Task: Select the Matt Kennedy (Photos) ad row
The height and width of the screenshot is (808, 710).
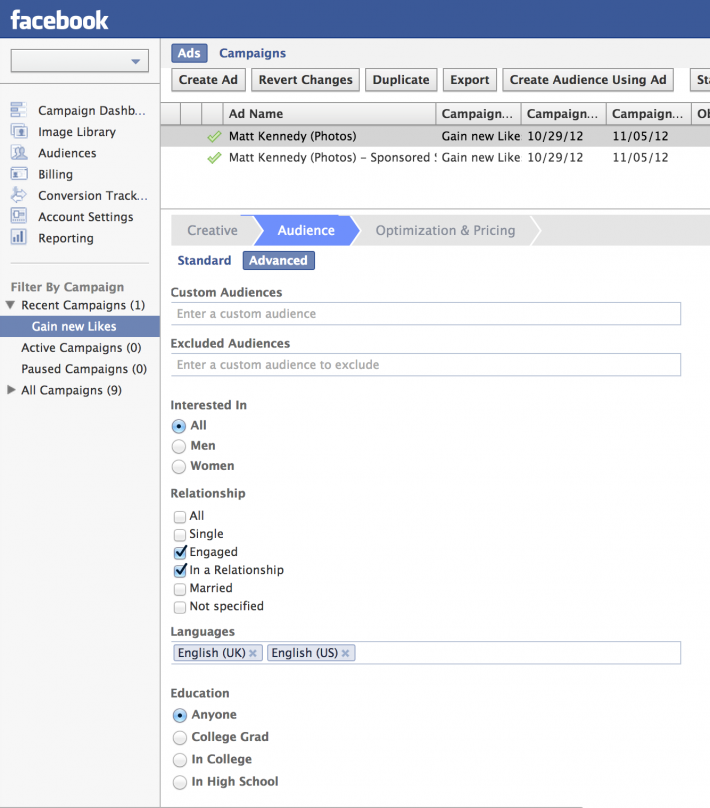Action: click(435, 136)
